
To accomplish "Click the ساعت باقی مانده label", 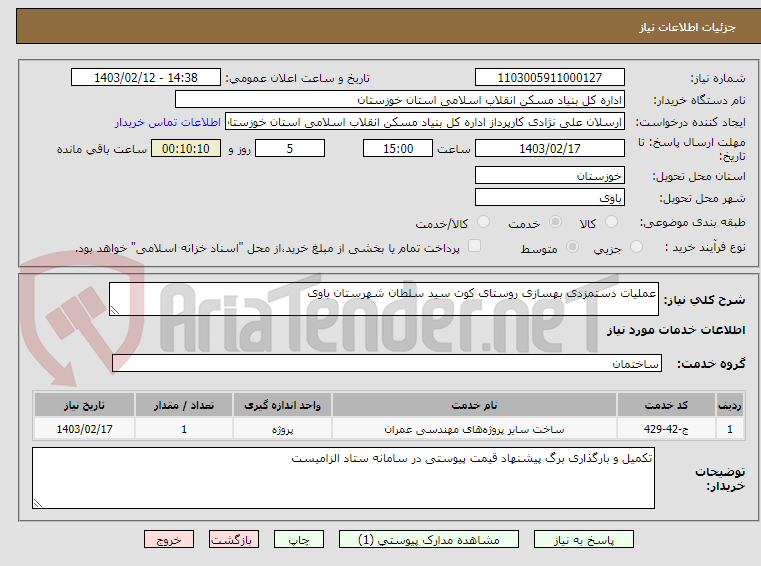I will [102, 149].
